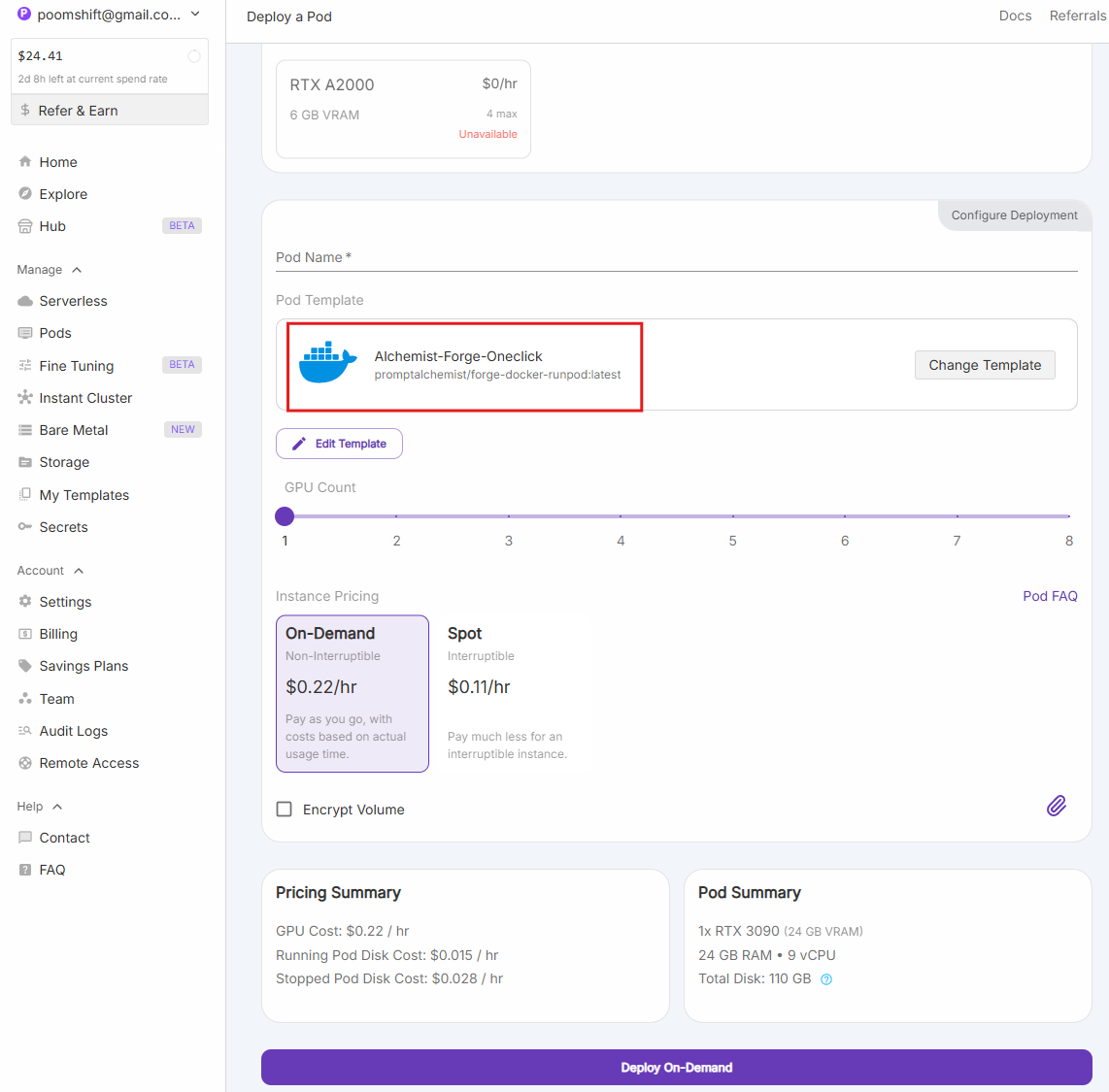Click the Total Disk help icon
Image resolution: width=1109 pixels, height=1092 pixels.
[826, 978]
